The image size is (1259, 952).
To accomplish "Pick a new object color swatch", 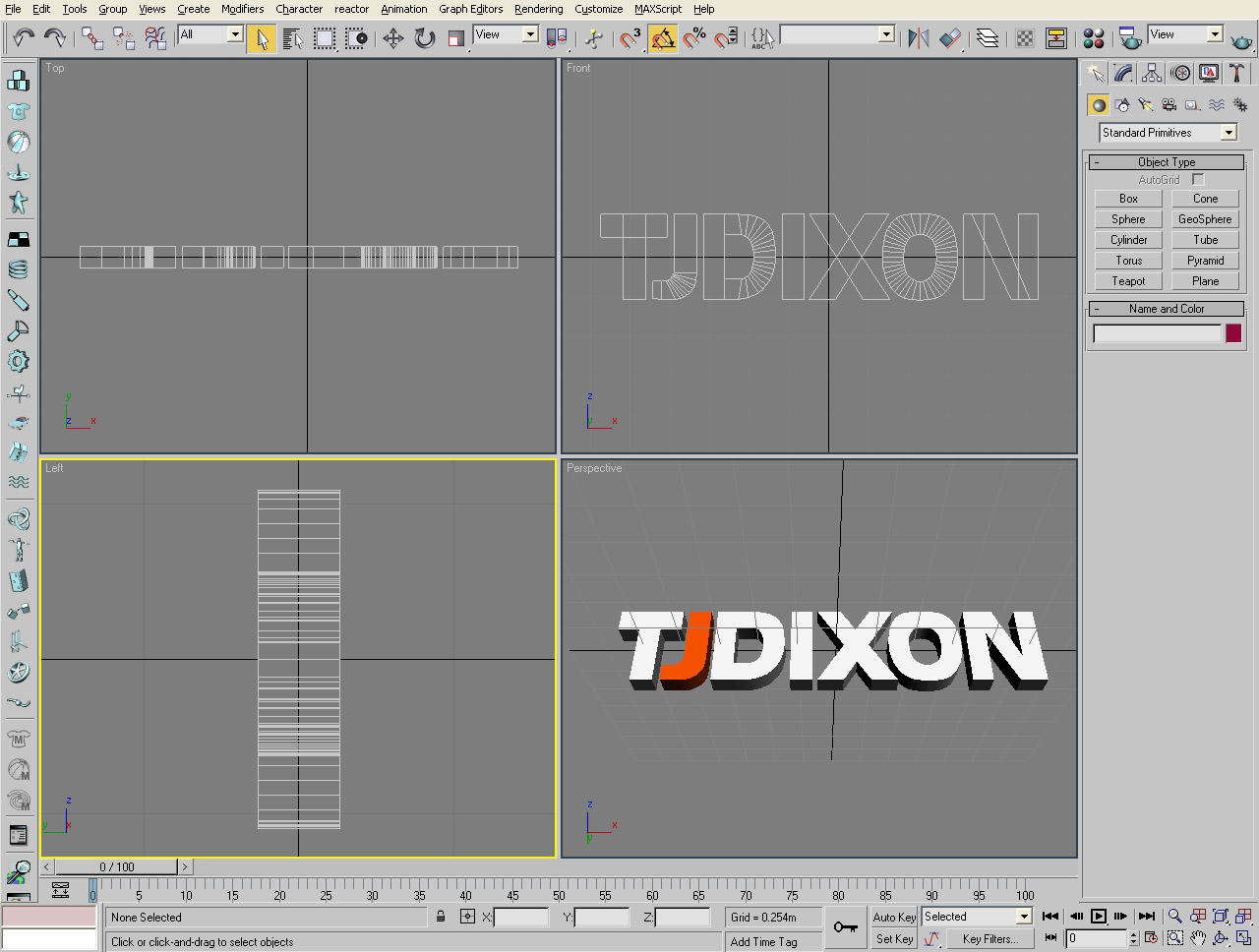I will (x=1234, y=332).
